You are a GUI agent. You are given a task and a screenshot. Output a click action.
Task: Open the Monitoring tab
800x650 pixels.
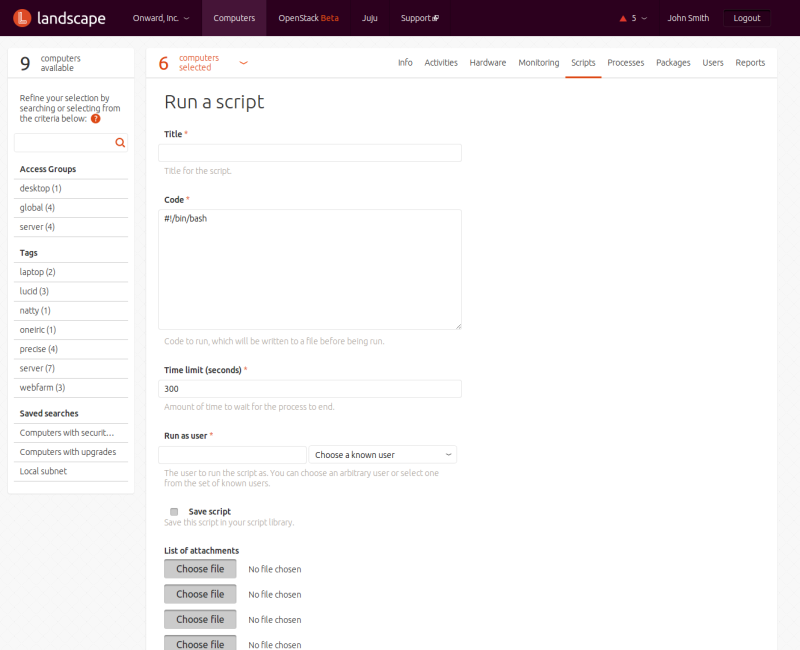pos(538,63)
